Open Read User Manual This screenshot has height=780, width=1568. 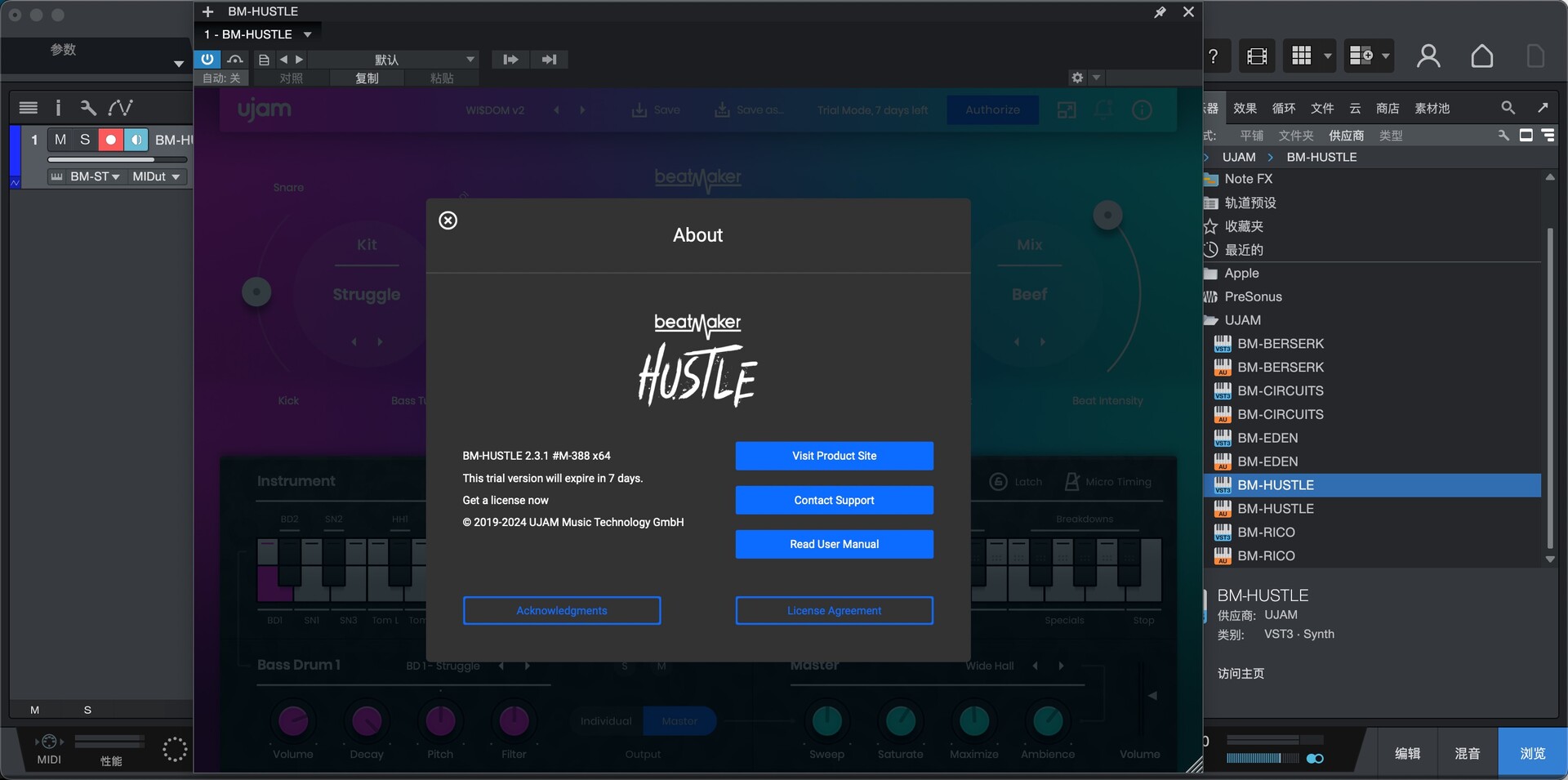coord(834,544)
